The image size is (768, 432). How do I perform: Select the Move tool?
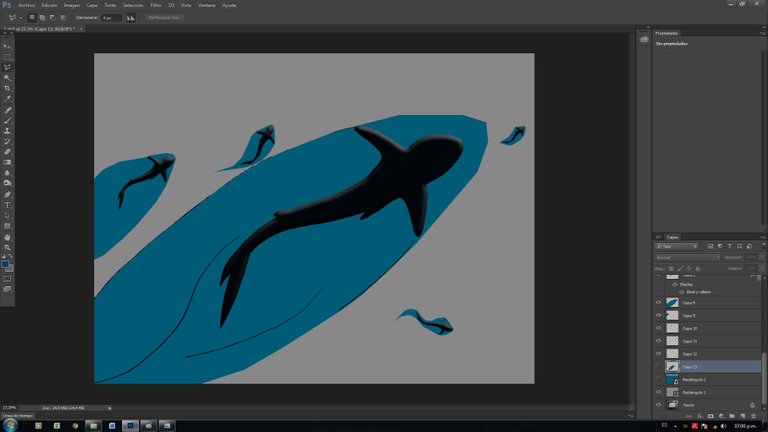pos(8,46)
